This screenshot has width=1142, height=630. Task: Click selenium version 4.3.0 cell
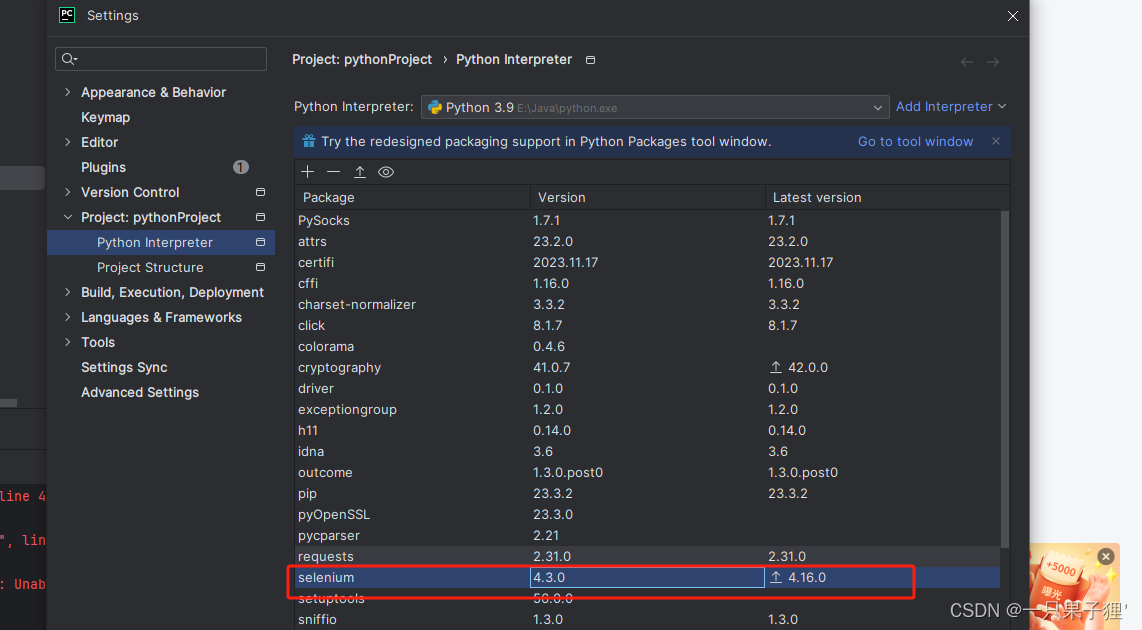[x=647, y=578]
